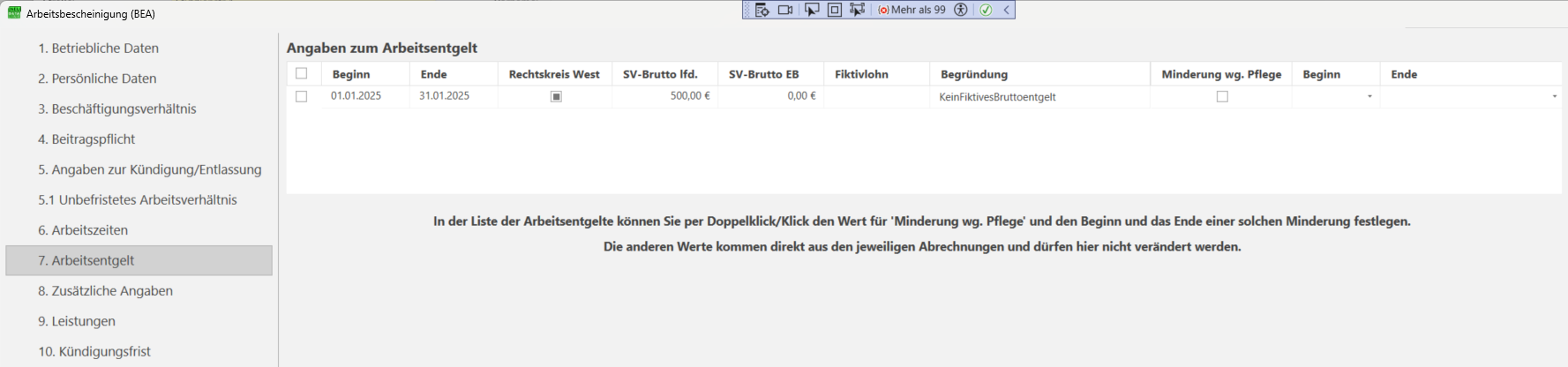Viewport: 1568px width, 367px height.
Task: Click the first 'Ende' column header
Action: [x=454, y=74]
